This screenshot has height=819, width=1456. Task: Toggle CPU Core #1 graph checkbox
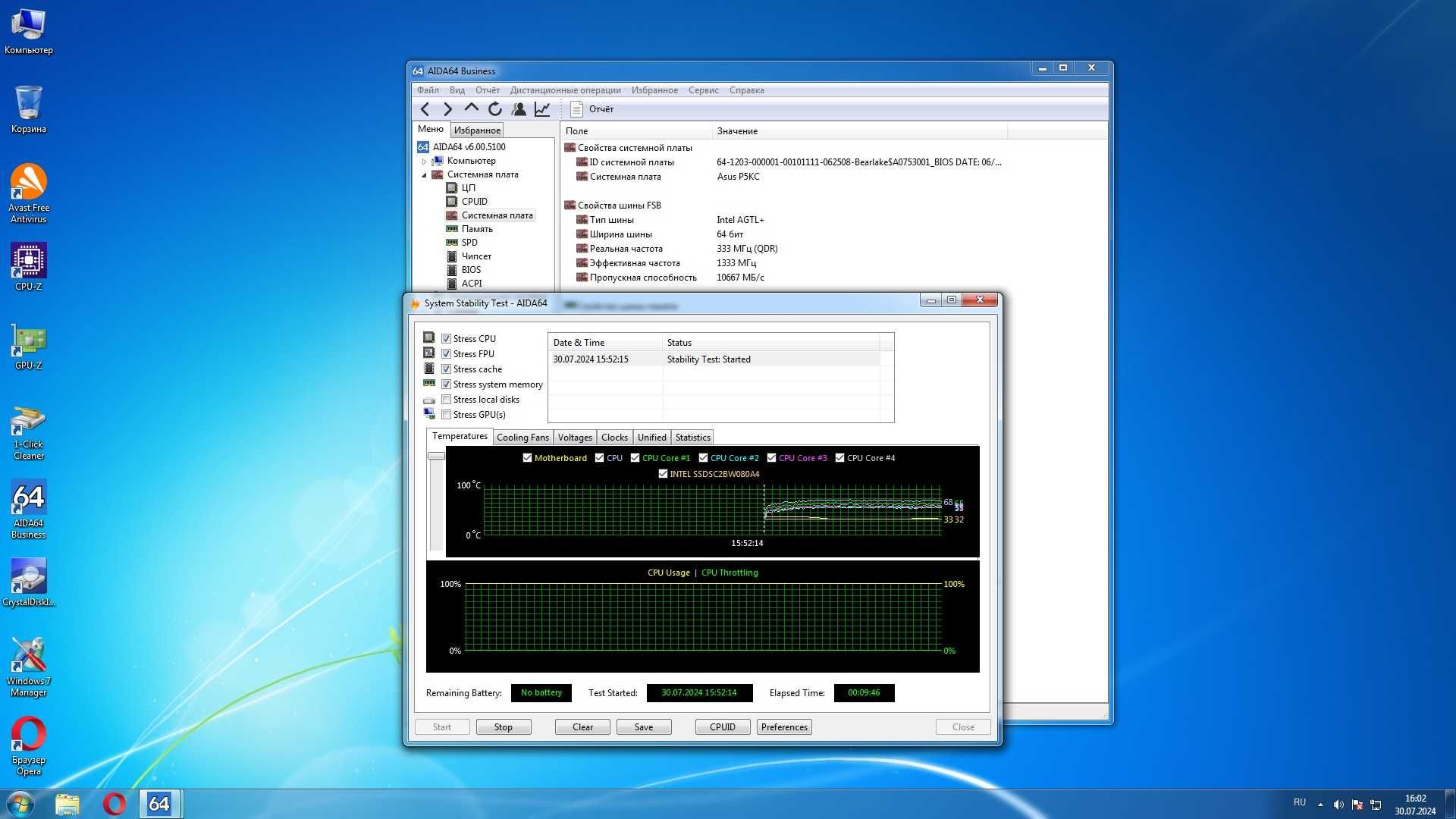(x=635, y=458)
